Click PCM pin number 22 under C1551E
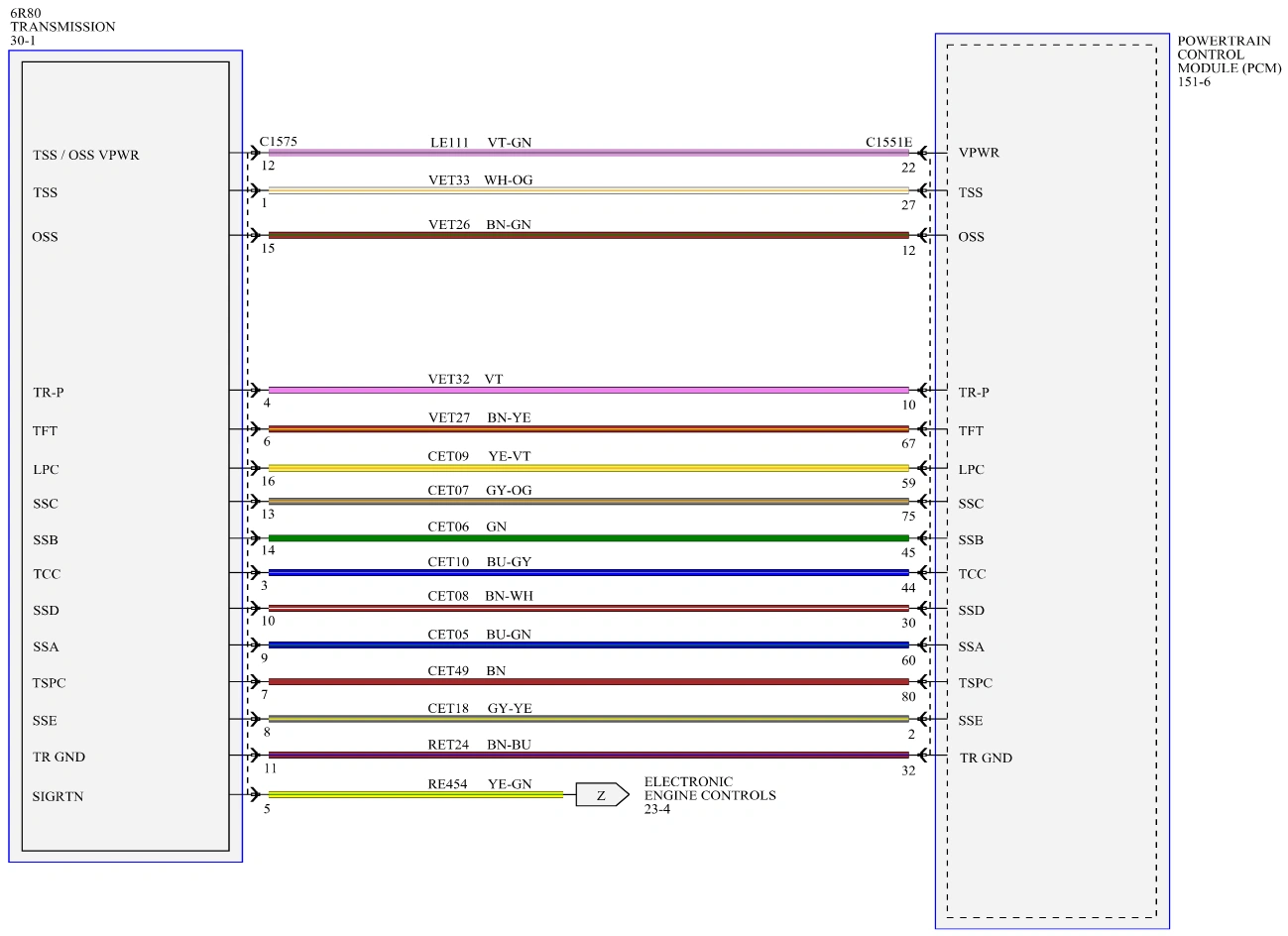 (908, 168)
